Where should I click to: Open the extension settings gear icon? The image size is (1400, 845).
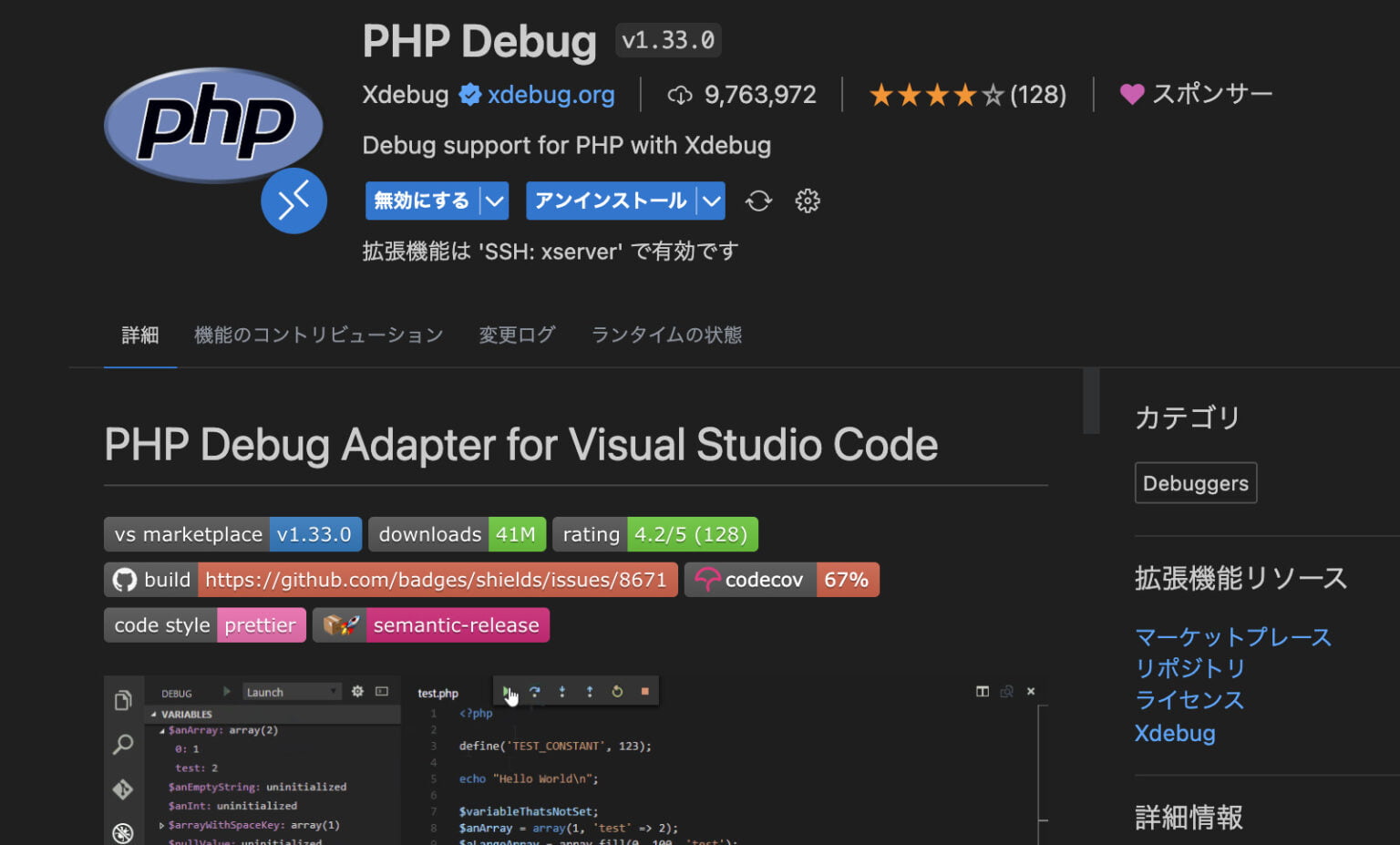click(808, 201)
